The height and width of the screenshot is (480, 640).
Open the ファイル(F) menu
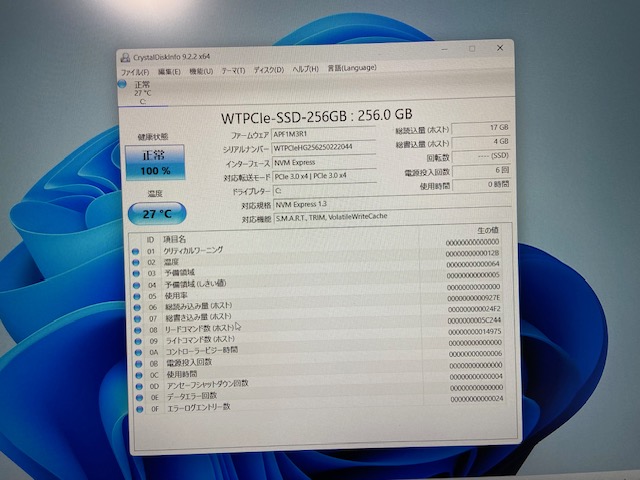tap(135, 72)
